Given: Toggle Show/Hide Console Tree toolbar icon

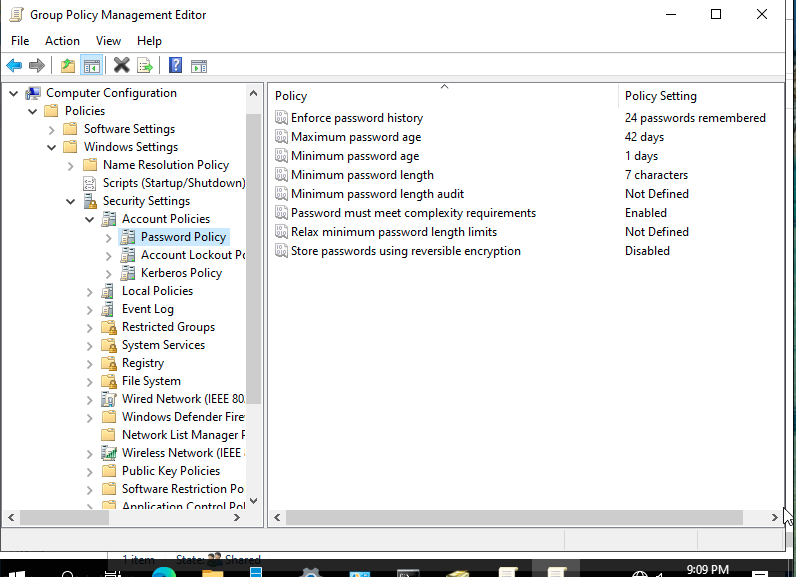Looking at the screenshot, I should (92, 65).
